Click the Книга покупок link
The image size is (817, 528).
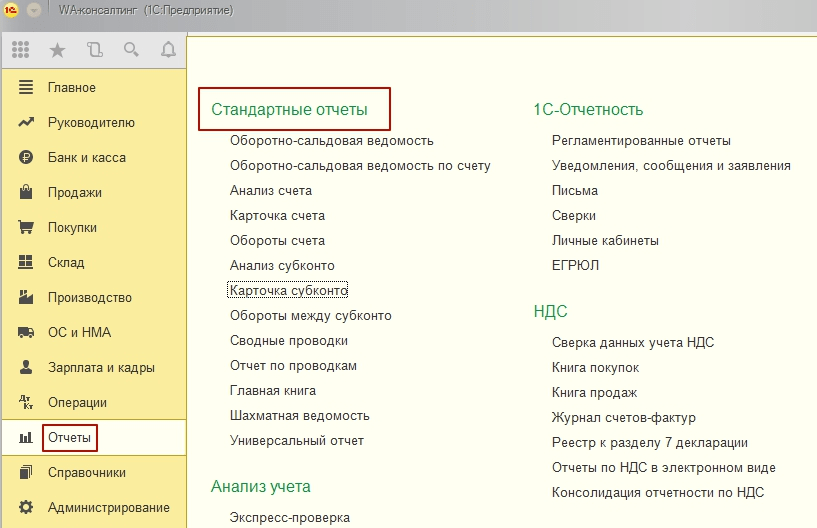(x=595, y=368)
